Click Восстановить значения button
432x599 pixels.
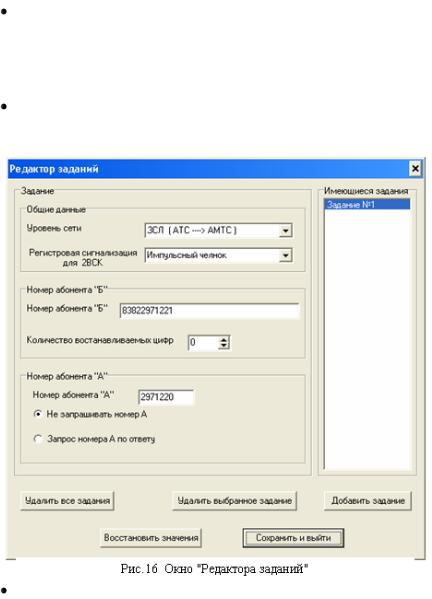151,538
